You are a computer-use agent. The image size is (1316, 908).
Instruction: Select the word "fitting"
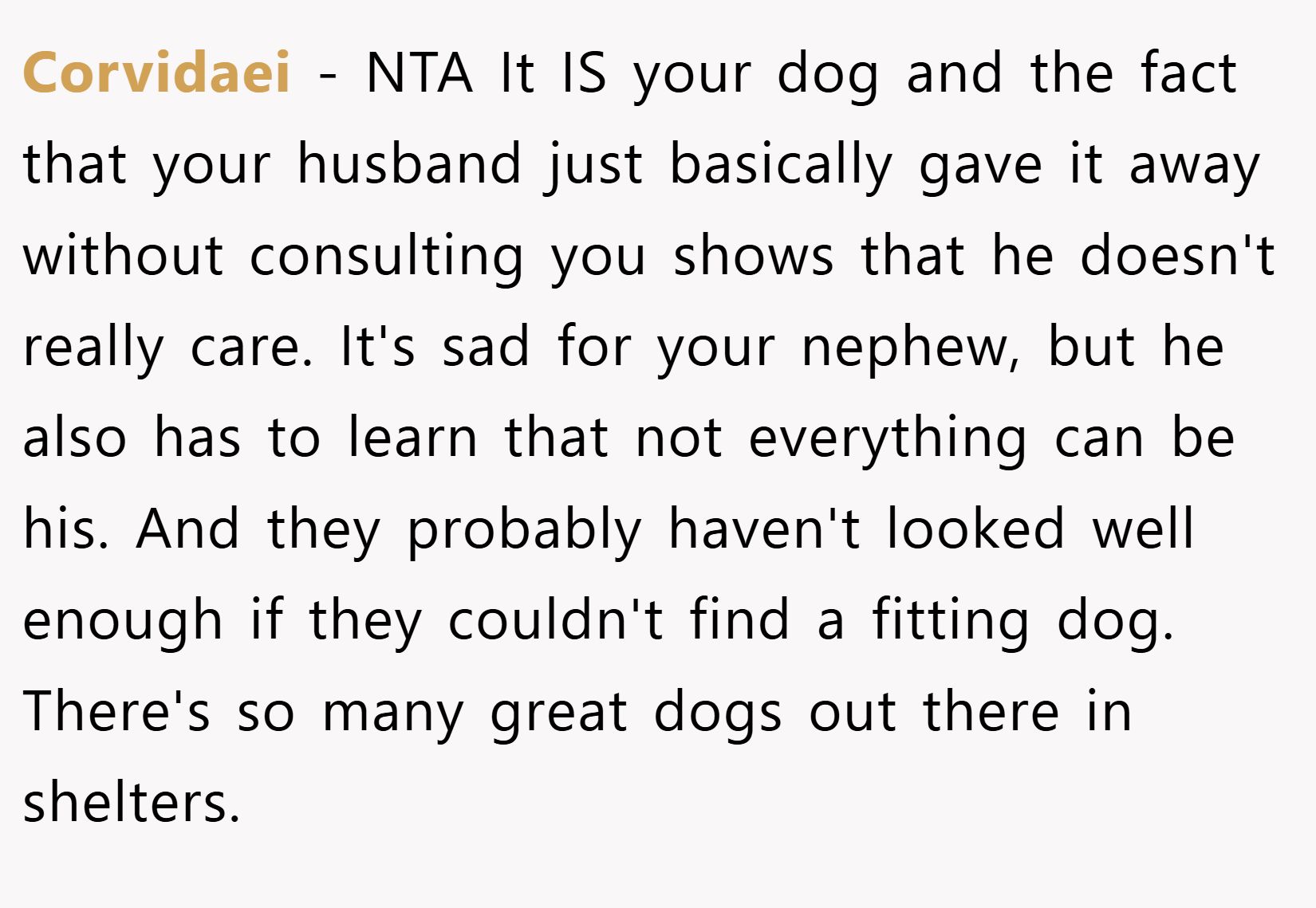(x=950, y=621)
